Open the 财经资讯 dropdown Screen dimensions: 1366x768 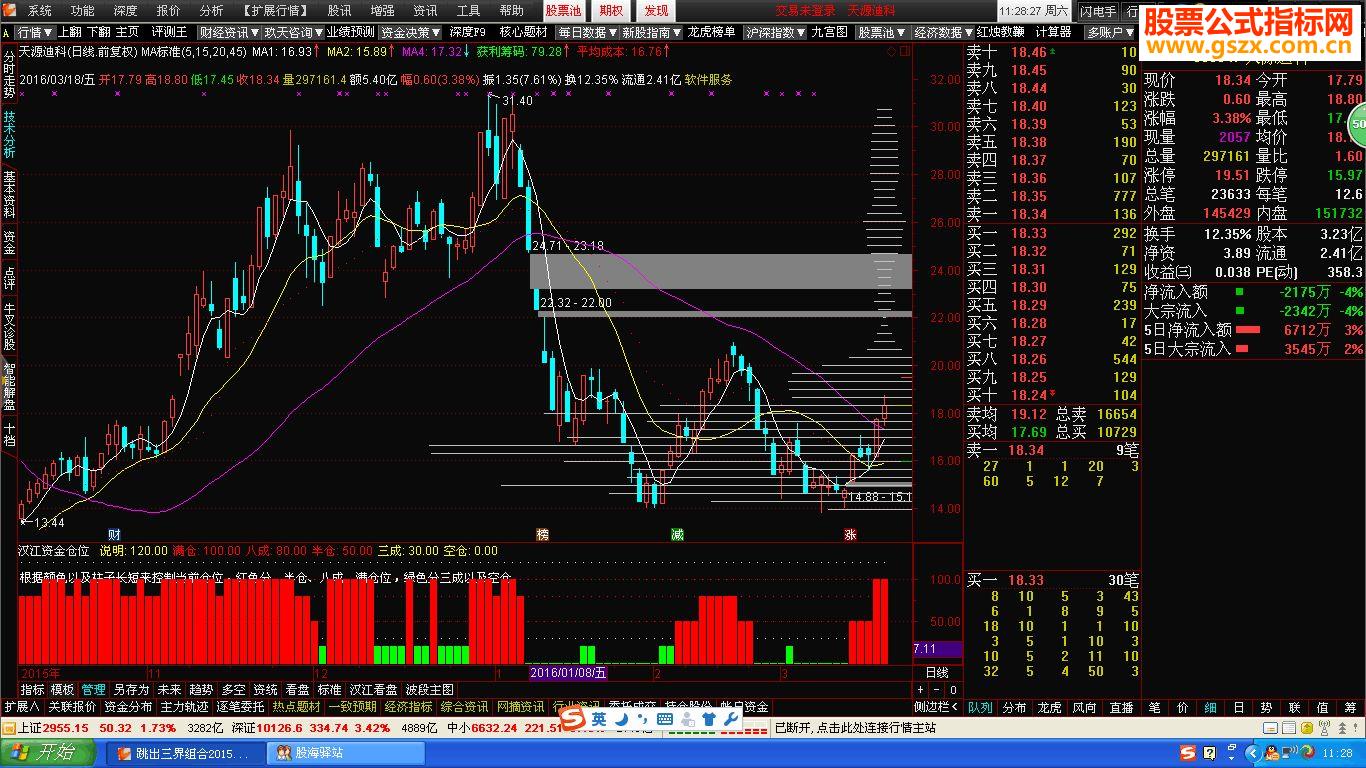229,32
